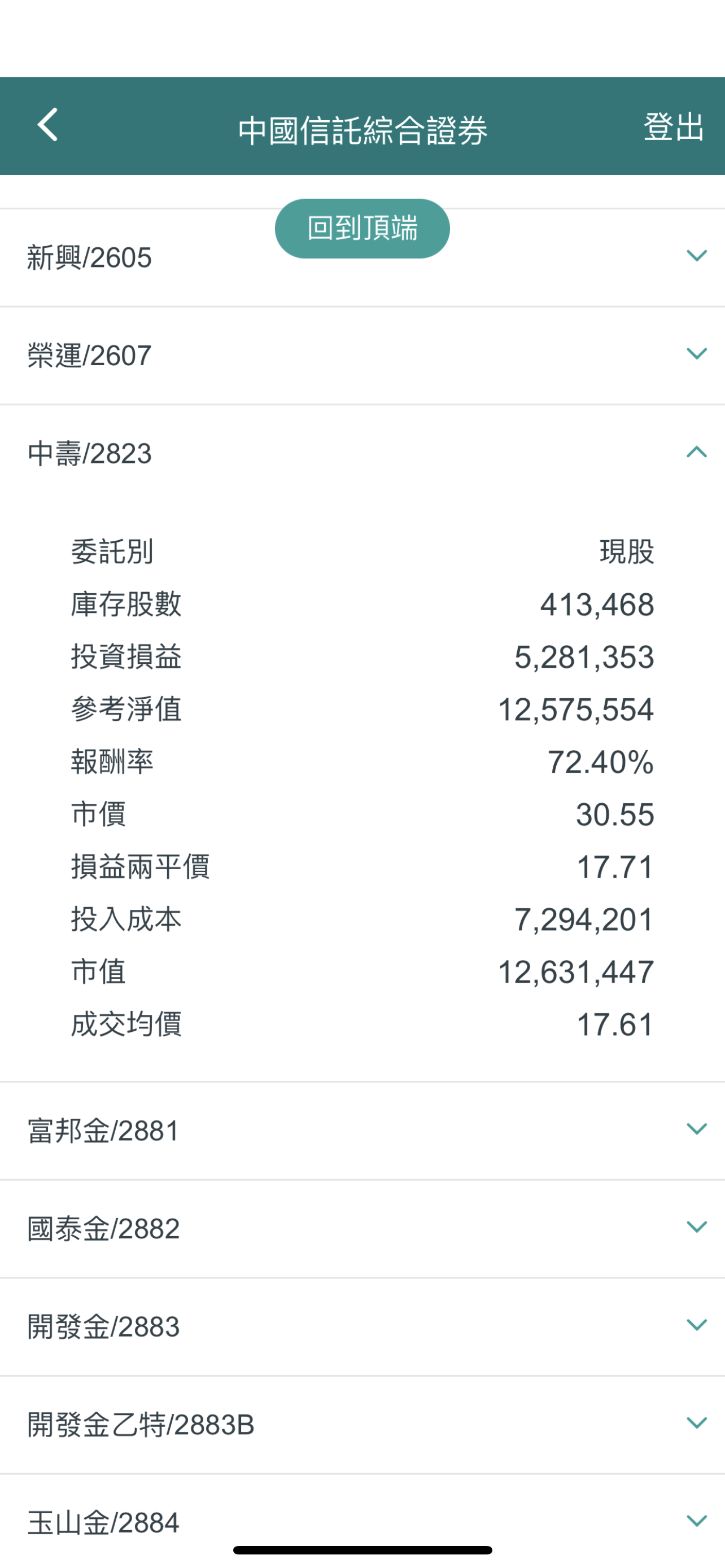725x1568 pixels.
Task: Select the 榮運/2607 stock row label
Action: 89,356
